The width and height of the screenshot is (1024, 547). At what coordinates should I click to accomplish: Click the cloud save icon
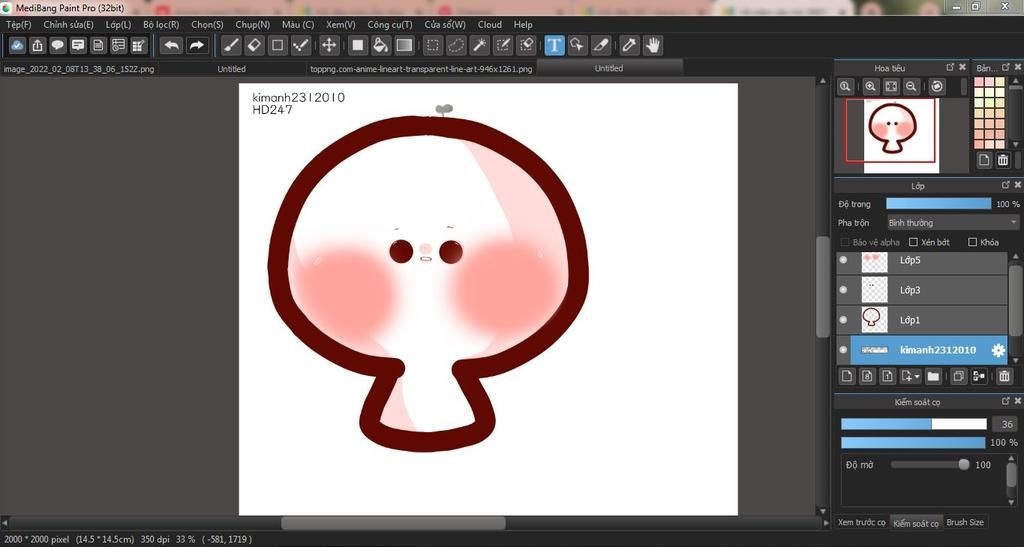tap(17, 45)
